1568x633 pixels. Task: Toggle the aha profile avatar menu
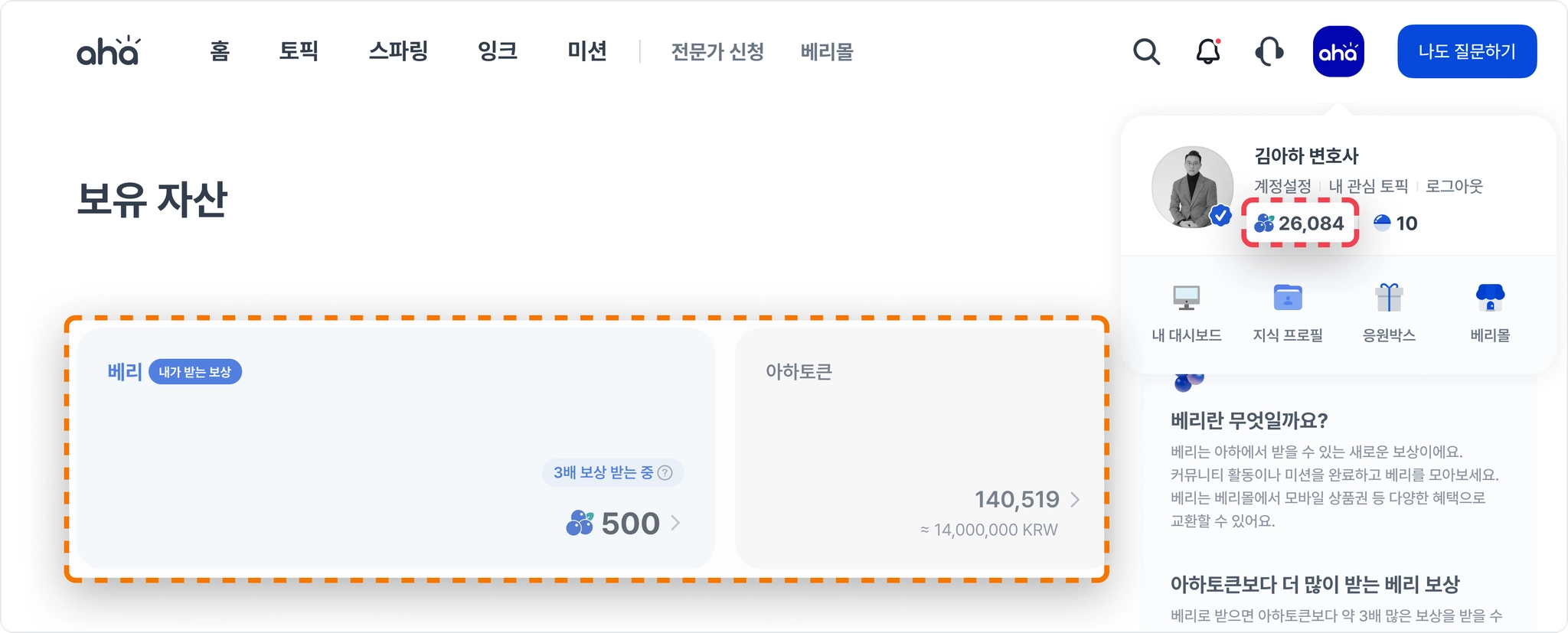tap(1338, 52)
